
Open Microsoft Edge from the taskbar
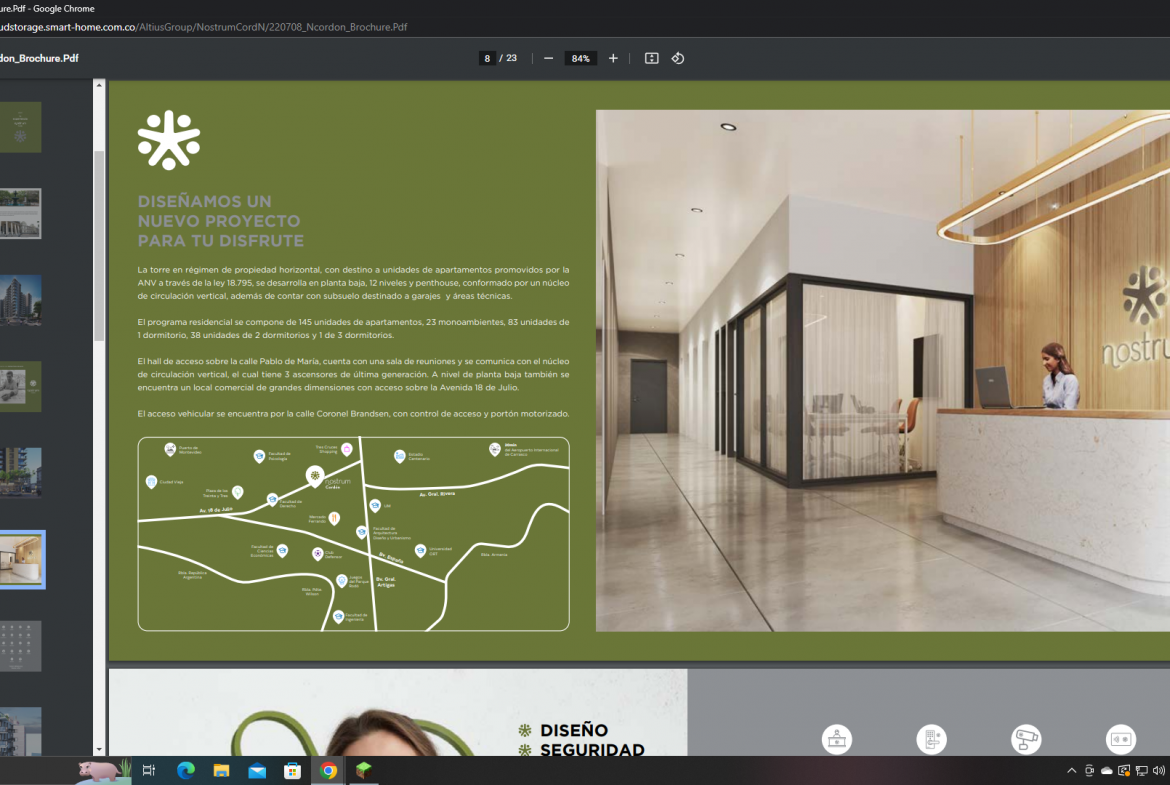[185, 770]
